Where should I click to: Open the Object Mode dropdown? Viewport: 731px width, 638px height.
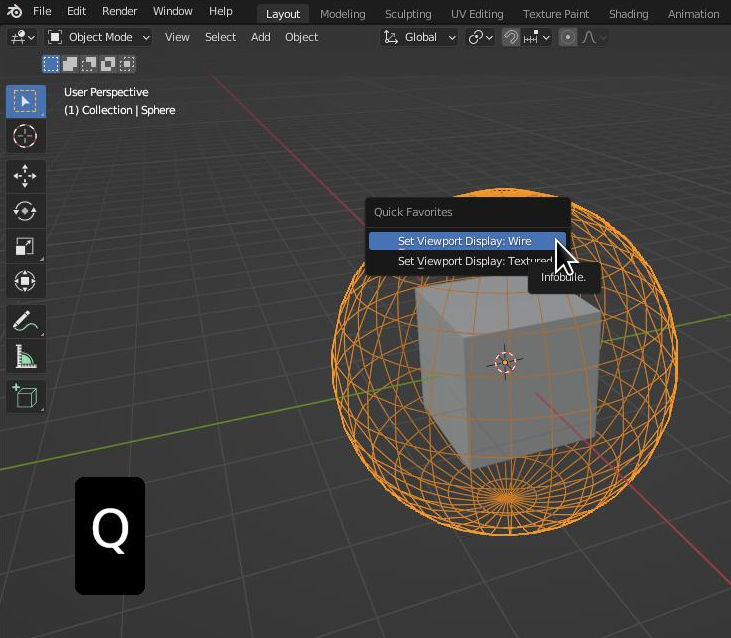point(98,37)
